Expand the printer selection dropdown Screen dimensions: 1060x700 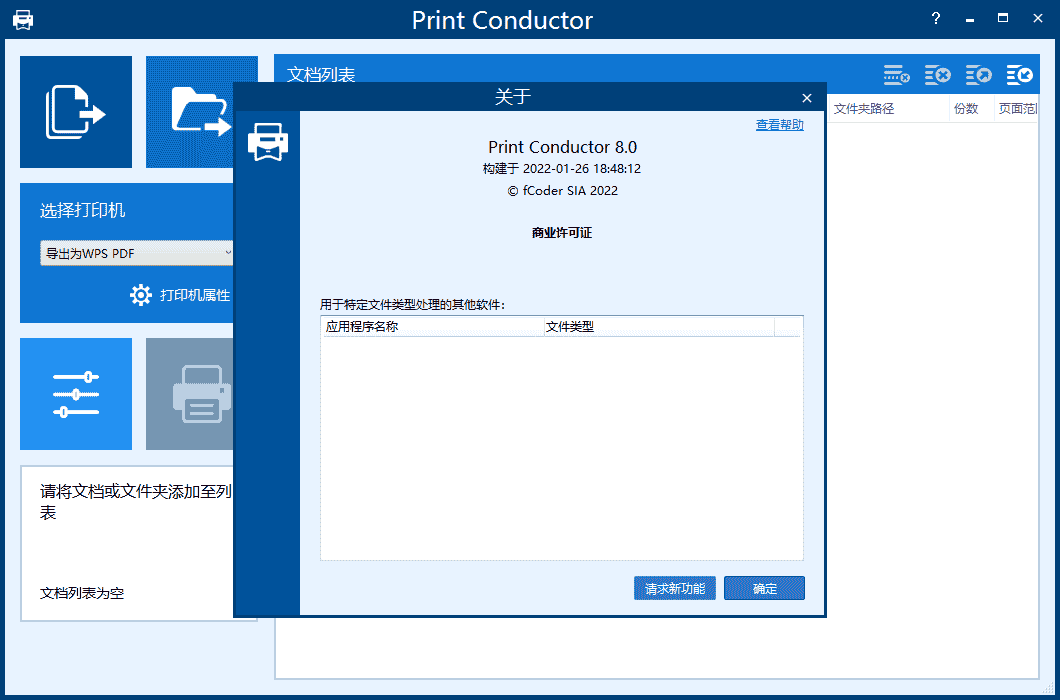coord(137,253)
